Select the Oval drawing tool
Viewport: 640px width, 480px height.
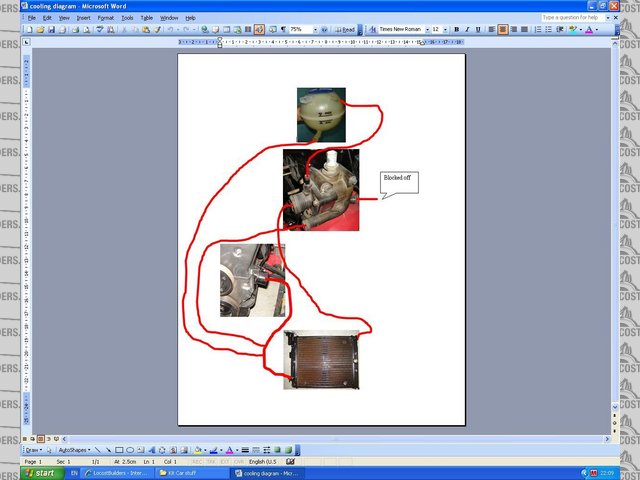tap(130, 450)
